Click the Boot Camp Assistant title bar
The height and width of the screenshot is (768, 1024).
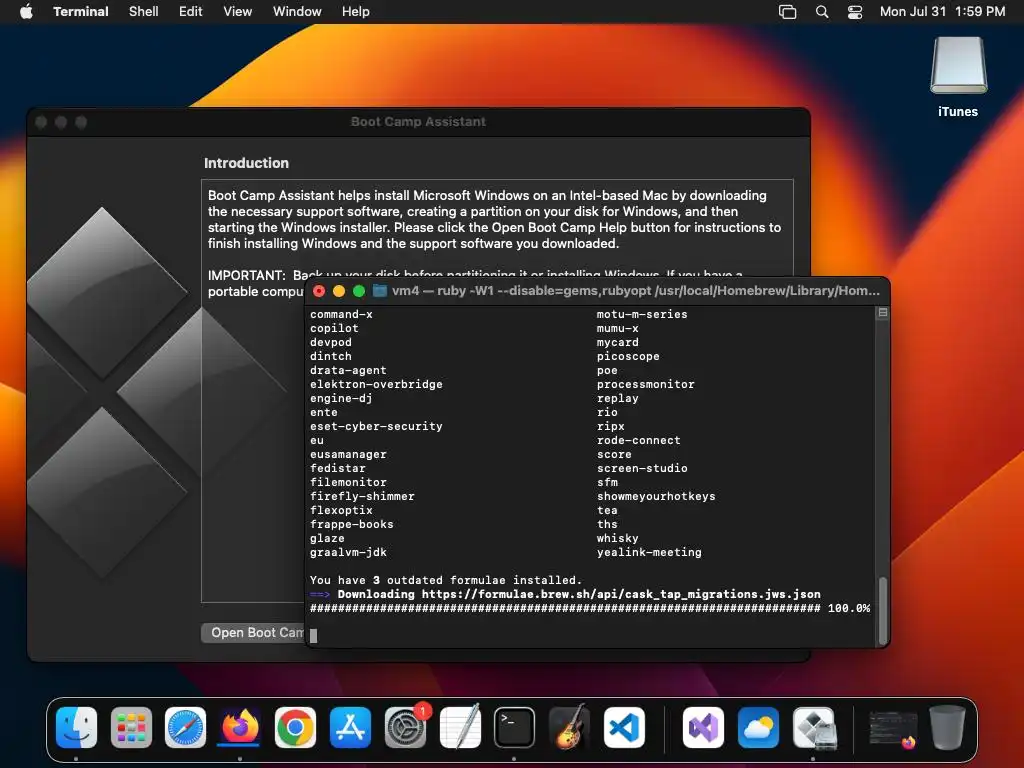point(418,122)
